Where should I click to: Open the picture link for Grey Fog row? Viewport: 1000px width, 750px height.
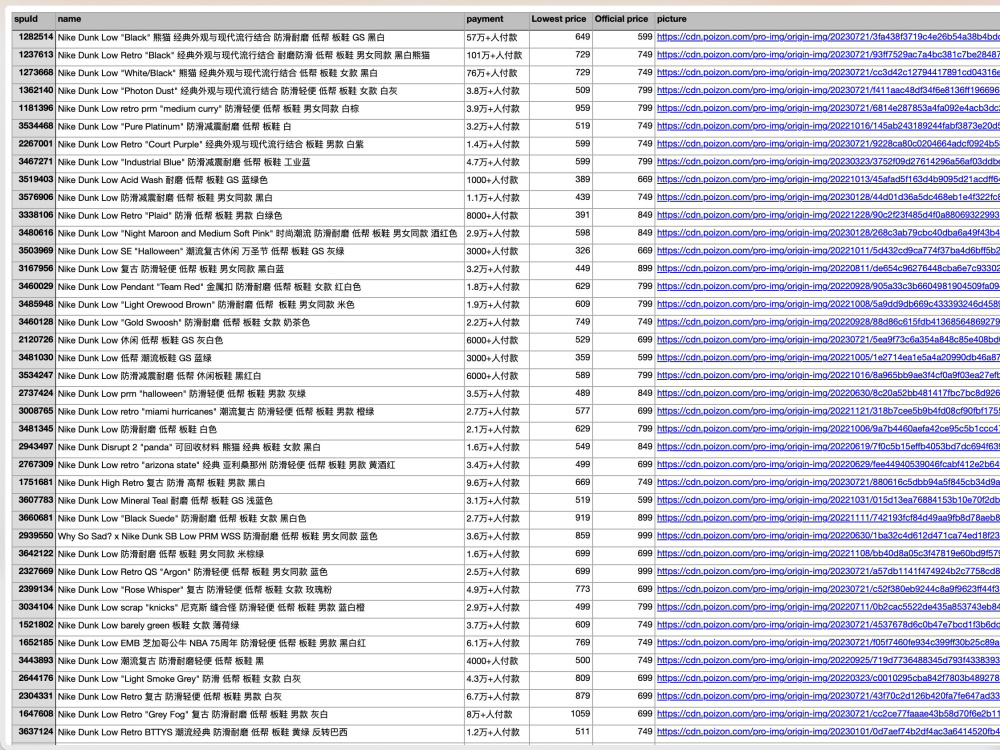click(x=828, y=715)
